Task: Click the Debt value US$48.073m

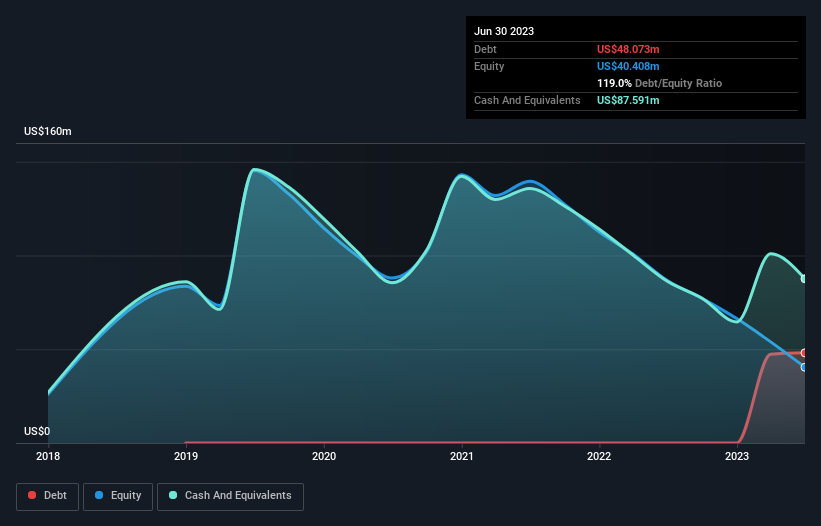Action: (x=628, y=49)
